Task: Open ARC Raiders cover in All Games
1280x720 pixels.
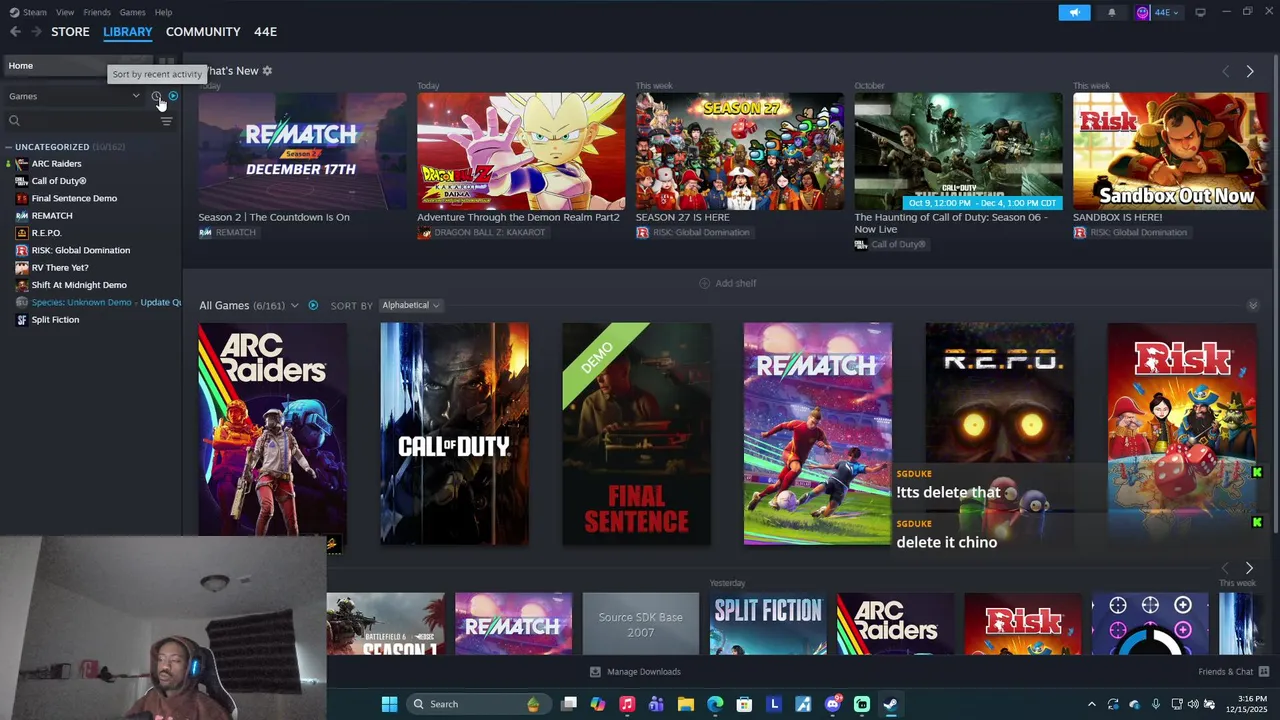Action: coord(272,434)
